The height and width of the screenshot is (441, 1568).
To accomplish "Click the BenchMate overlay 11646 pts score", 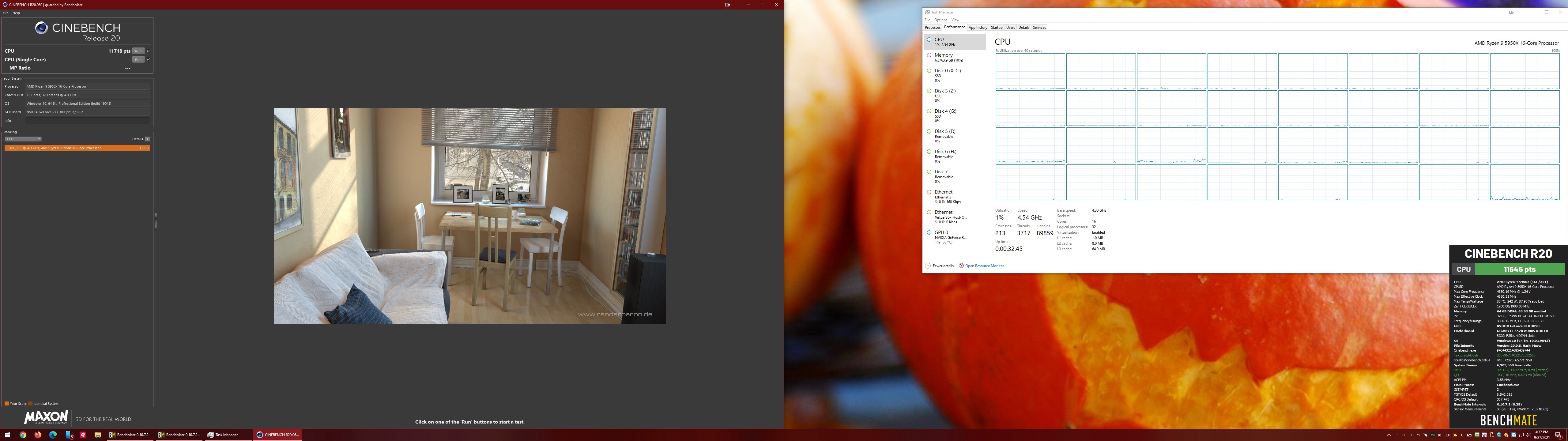I will pos(1520,269).
